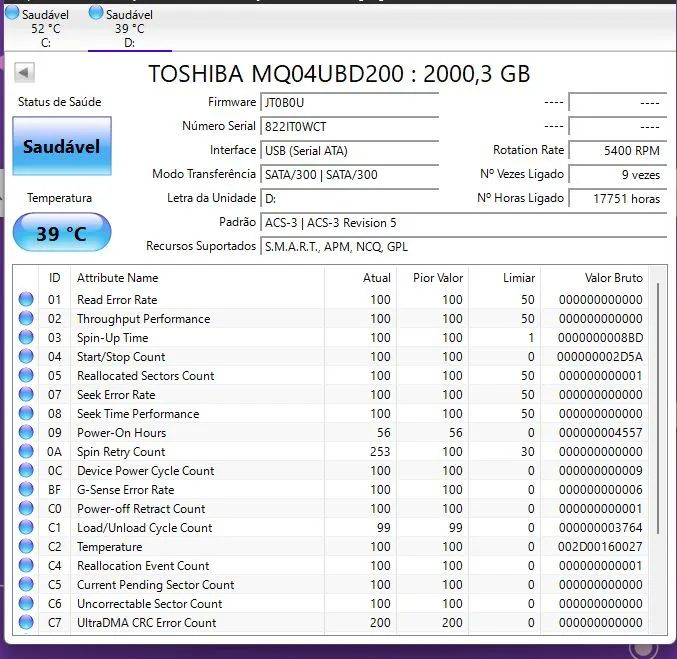Click the status icon for Temperature attribute
677x659 pixels.
tap(26, 546)
